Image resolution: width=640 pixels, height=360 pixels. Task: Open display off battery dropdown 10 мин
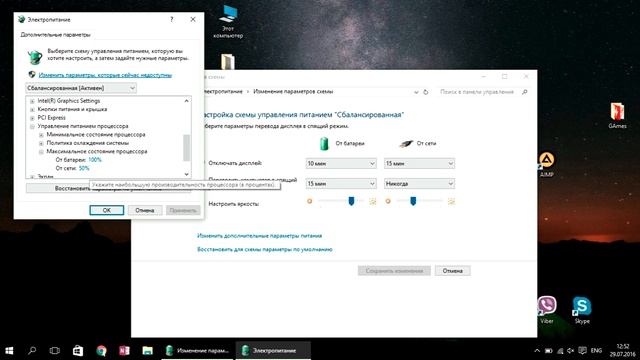(340, 163)
